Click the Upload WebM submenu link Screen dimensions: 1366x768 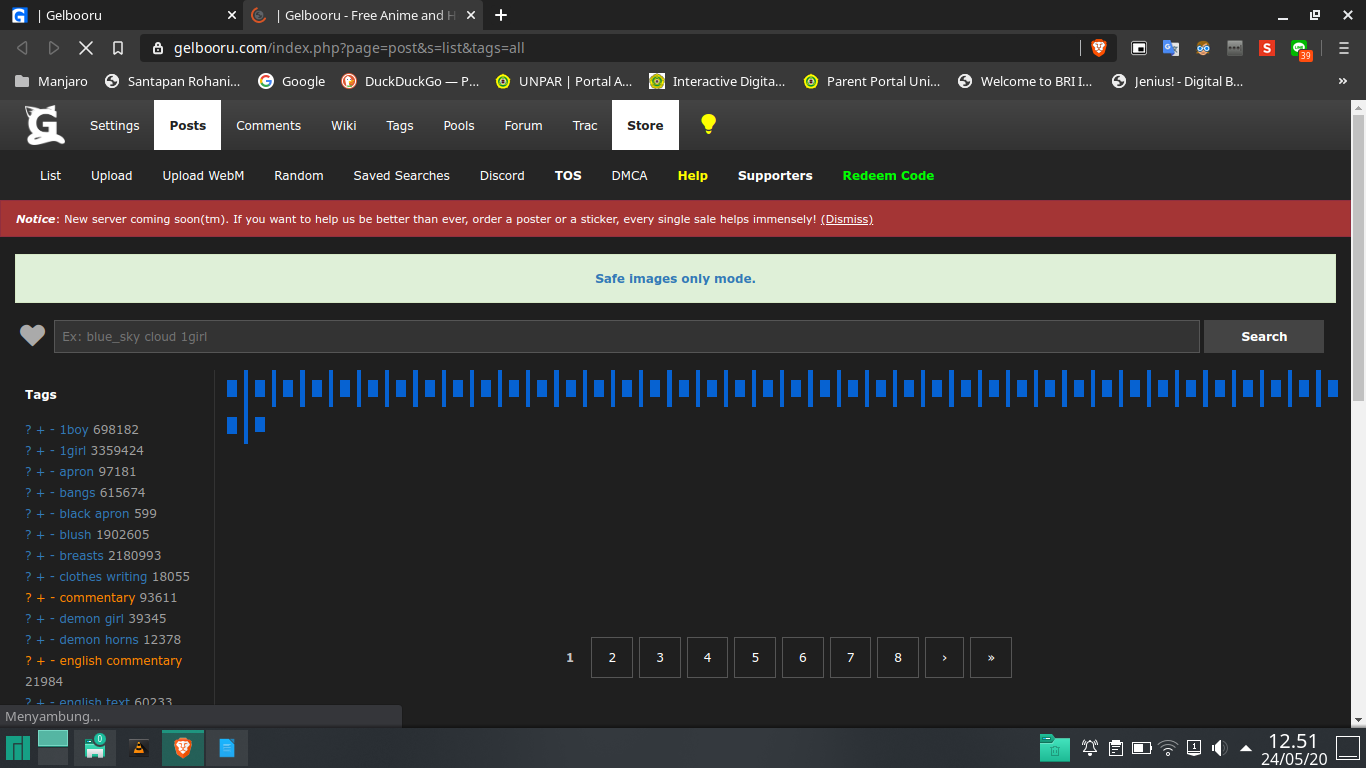point(203,175)
